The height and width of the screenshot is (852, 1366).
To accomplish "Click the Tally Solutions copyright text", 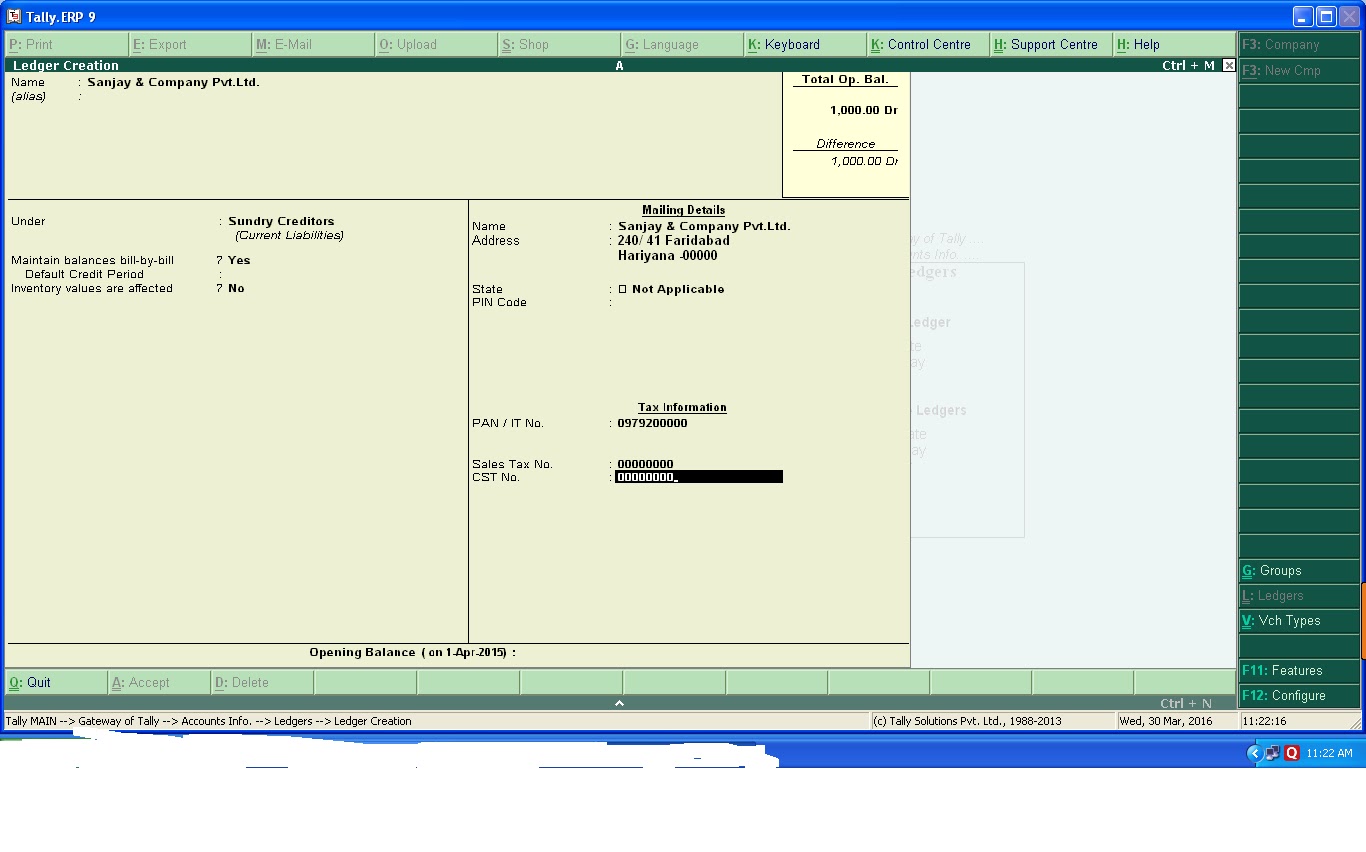I will point(967,721).
